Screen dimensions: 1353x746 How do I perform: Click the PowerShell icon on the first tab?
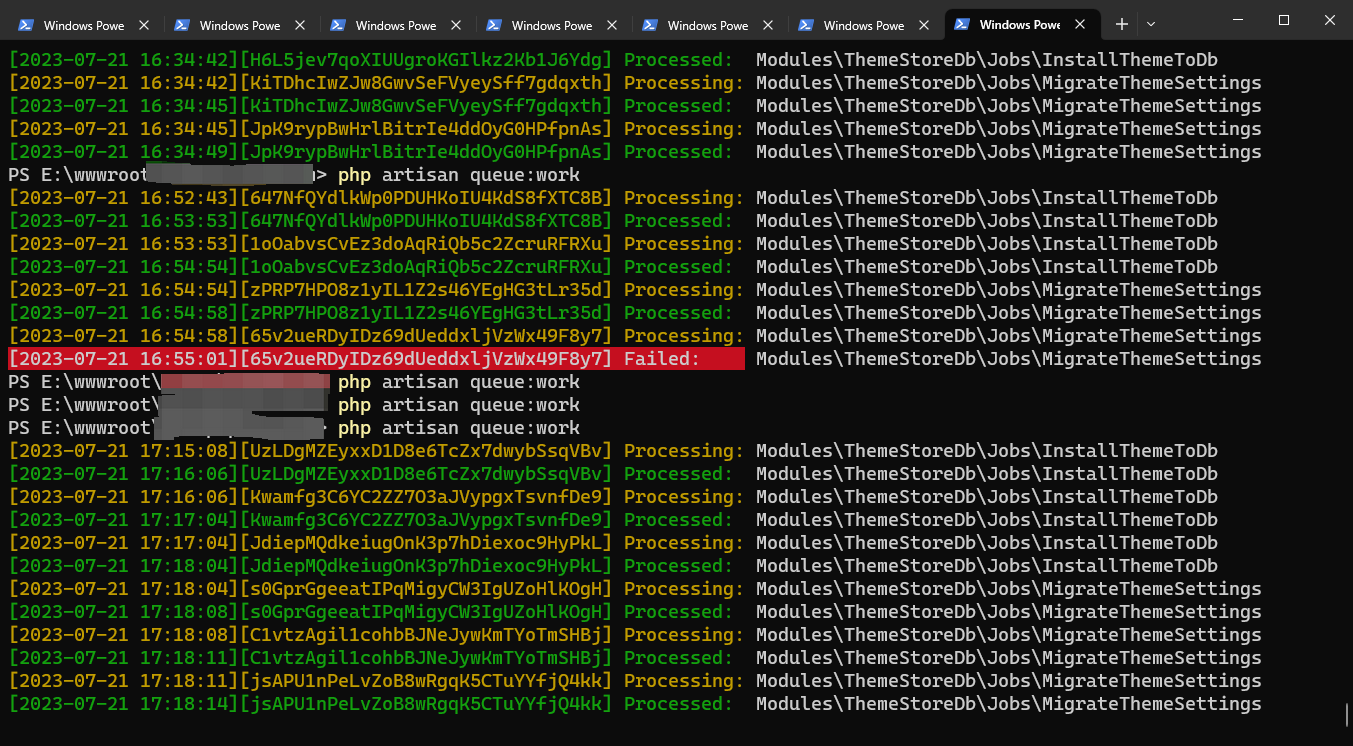click(26, 25)
